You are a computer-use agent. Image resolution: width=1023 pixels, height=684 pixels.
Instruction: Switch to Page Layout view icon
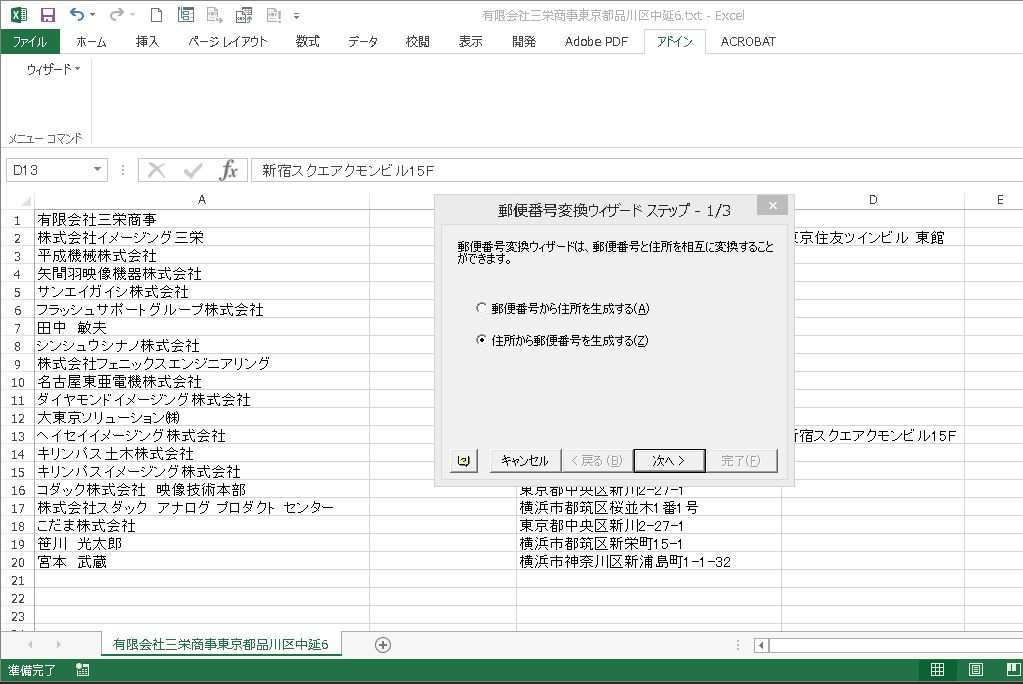(x=976, y=669)
